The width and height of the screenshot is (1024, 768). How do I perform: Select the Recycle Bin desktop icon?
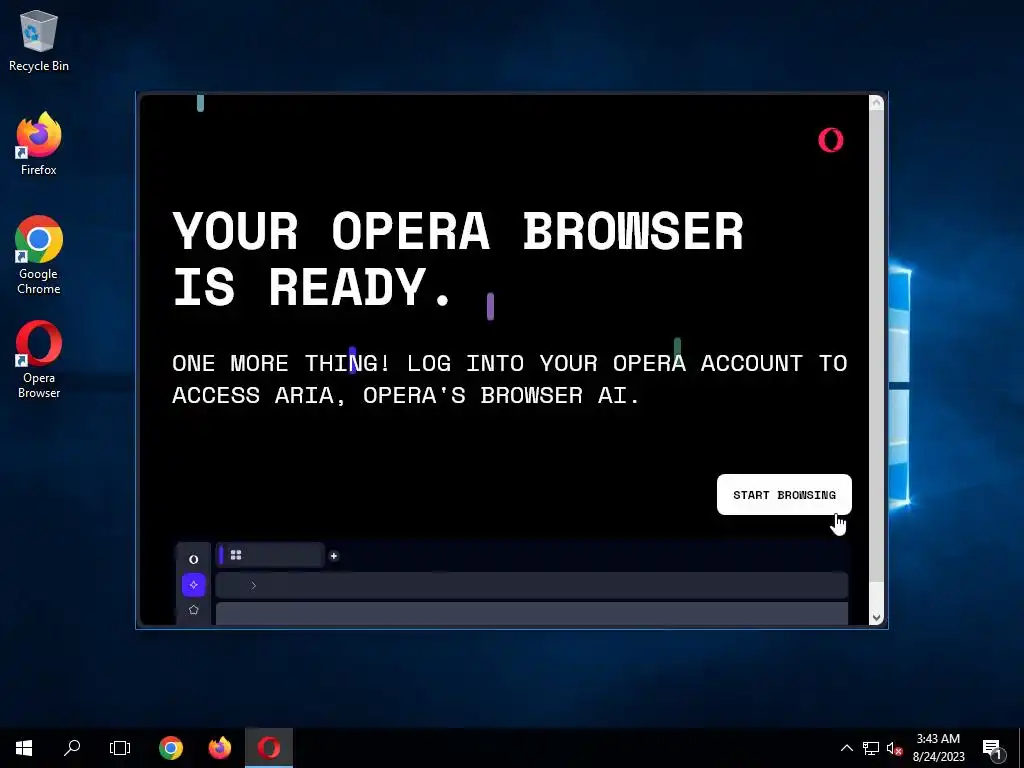tap(39, 40)
